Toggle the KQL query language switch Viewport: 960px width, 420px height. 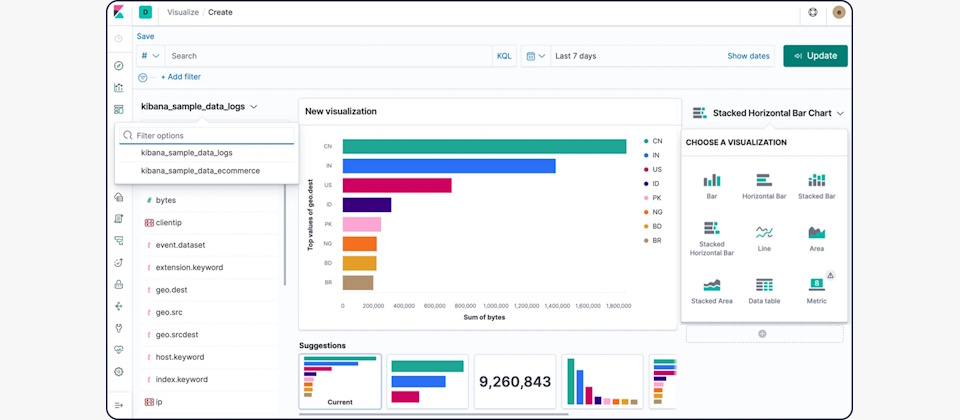[504, 56]
